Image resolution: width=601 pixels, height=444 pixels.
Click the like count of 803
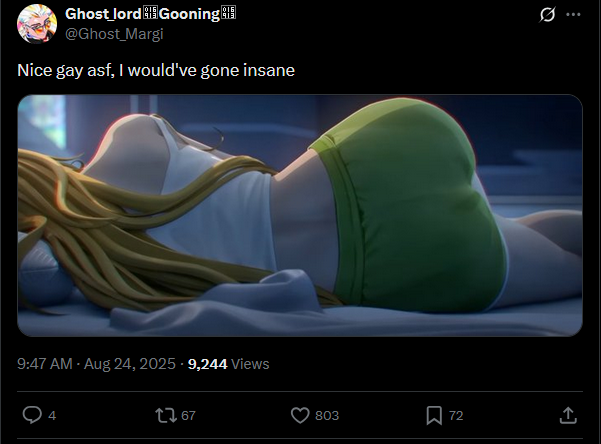(327, 416)
